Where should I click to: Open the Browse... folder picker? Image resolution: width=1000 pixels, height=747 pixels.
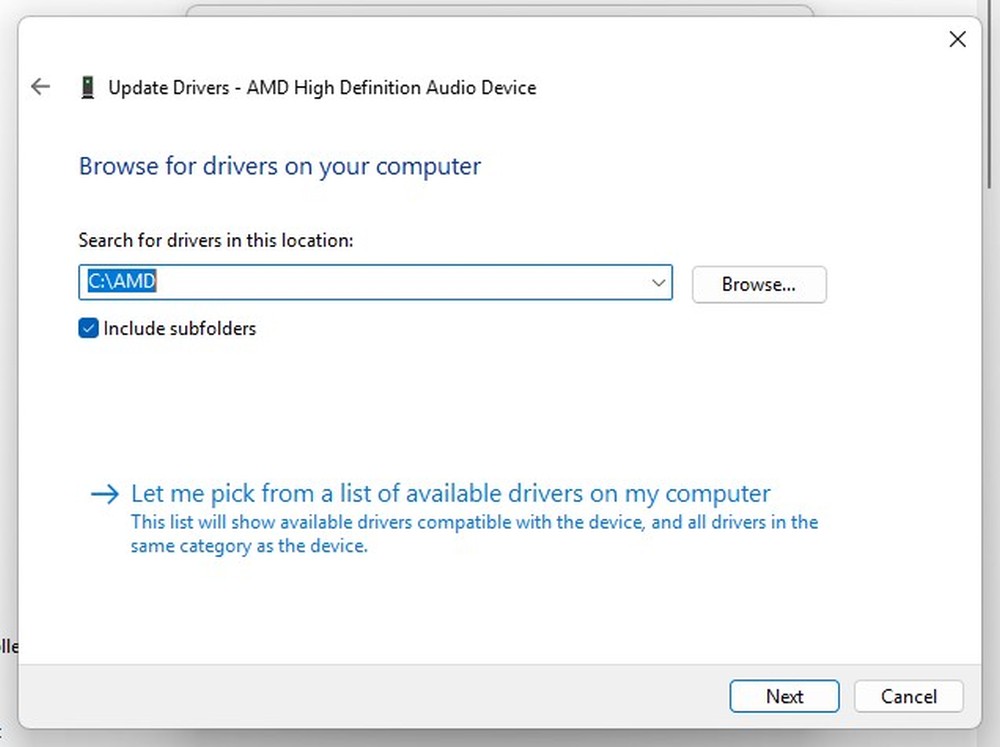[x=759, y=284]
